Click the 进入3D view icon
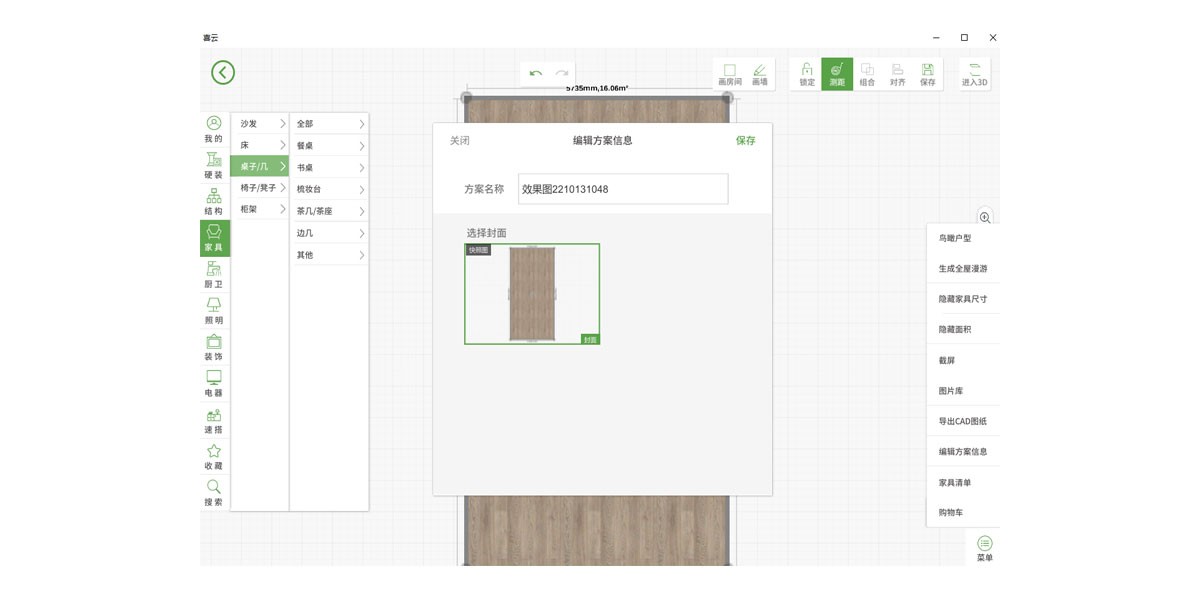The width and height of the screenshot is (1200, 600). (x=974, y=74)
